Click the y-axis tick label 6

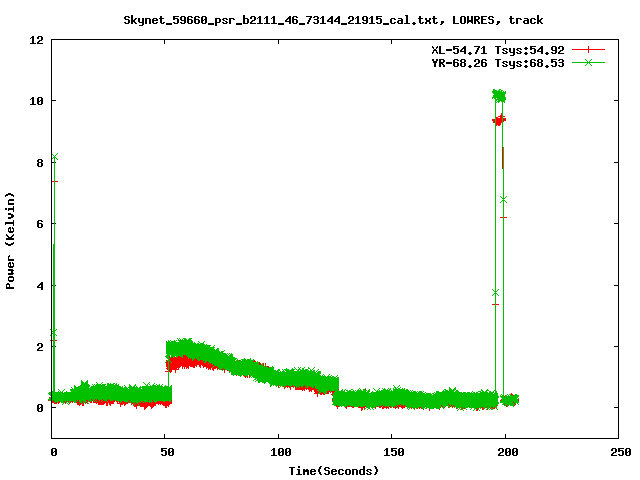click(x=40, y=224)
